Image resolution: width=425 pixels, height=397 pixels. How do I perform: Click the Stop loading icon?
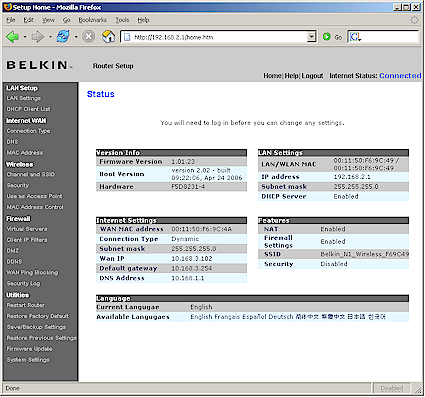click(88, 37)
